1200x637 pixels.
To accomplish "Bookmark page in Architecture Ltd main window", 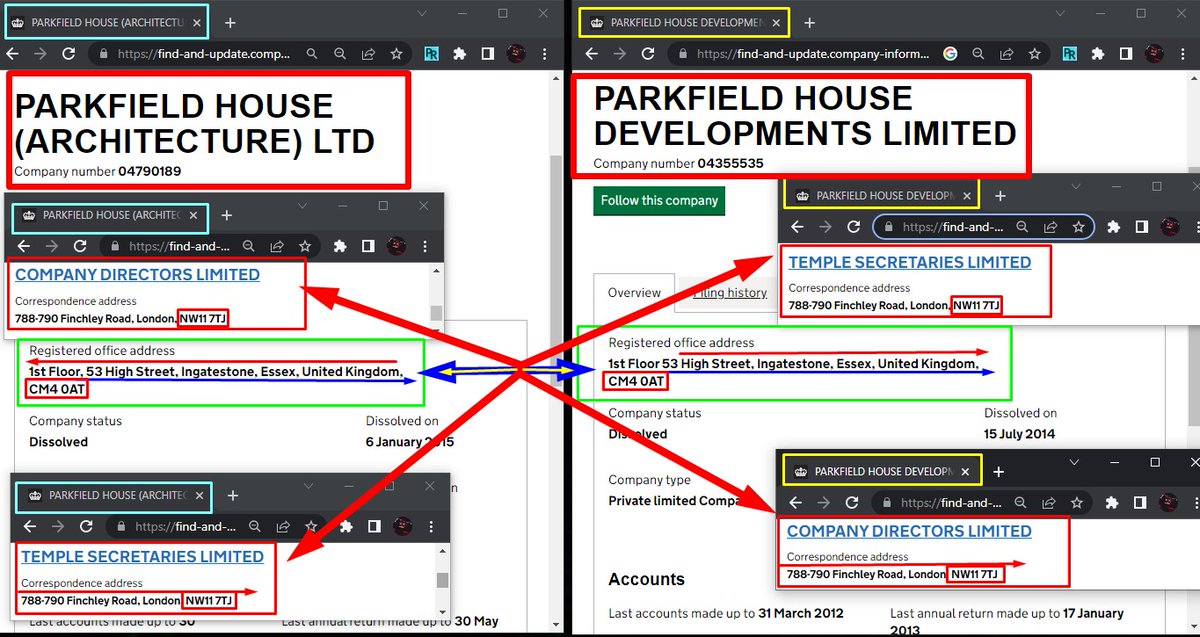I will pyautogui.click(x=396, y=54).
